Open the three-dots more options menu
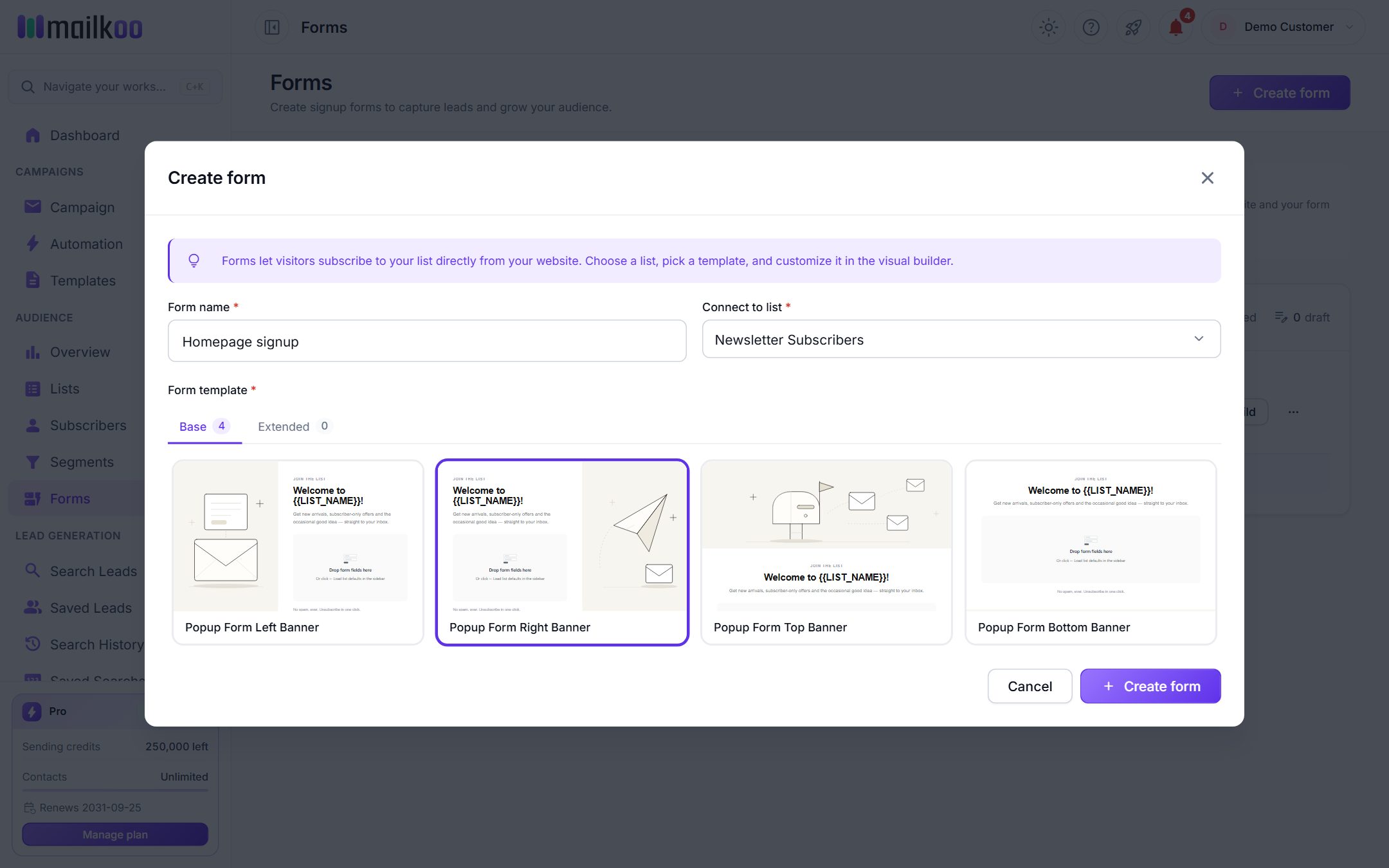This screenshot has height=868, width=1389. 1293,411
